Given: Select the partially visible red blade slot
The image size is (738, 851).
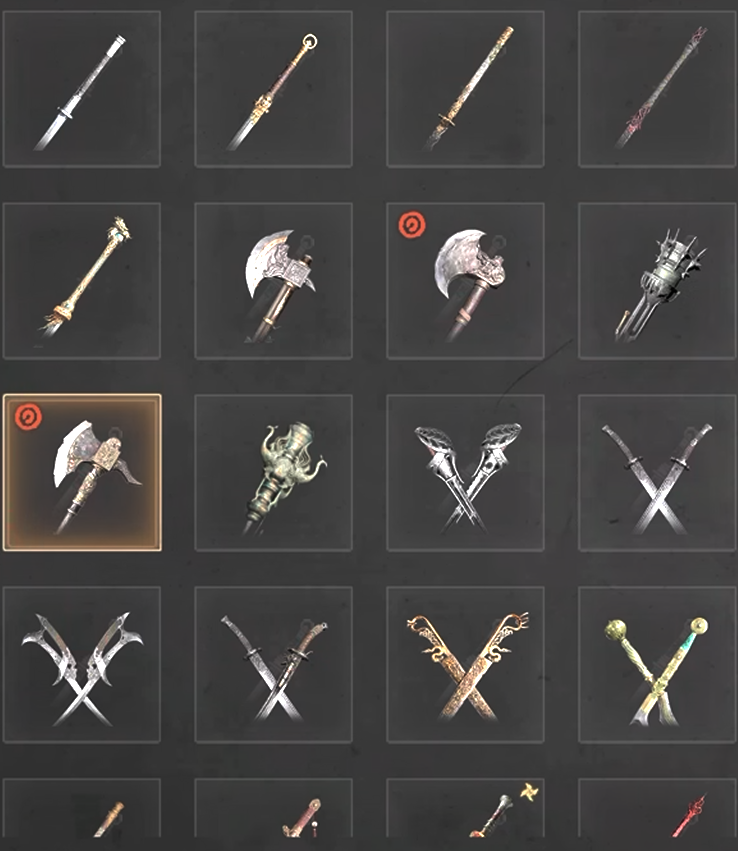Looking at the screenshot, I should [658, 808].
